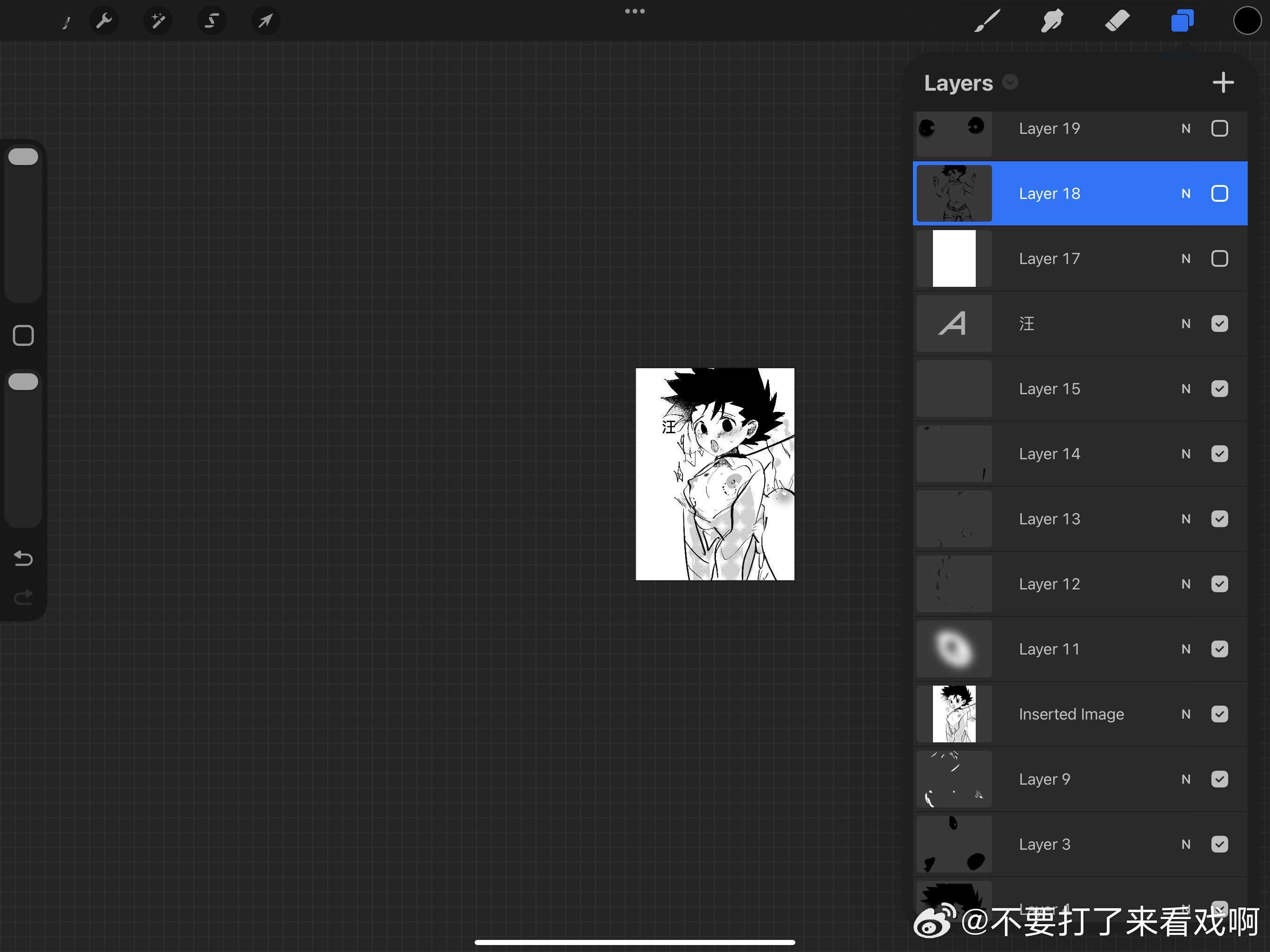Viewport: 1270px width, 952px height.
Task: Select the Eraser tool
Action: pyautogui.click(x=1117, y=21)
